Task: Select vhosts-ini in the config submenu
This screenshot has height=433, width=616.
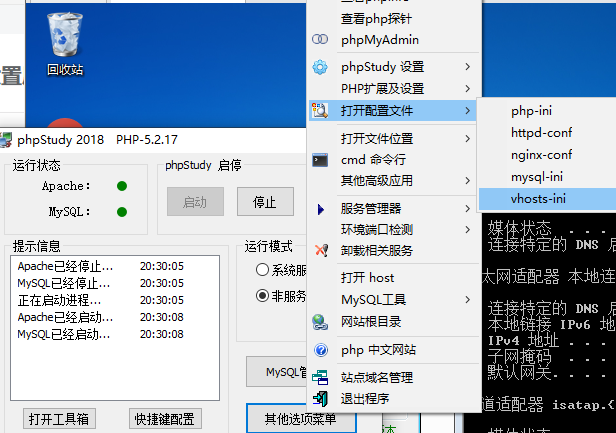Action: pyautogui.click(x=547, y=199)
